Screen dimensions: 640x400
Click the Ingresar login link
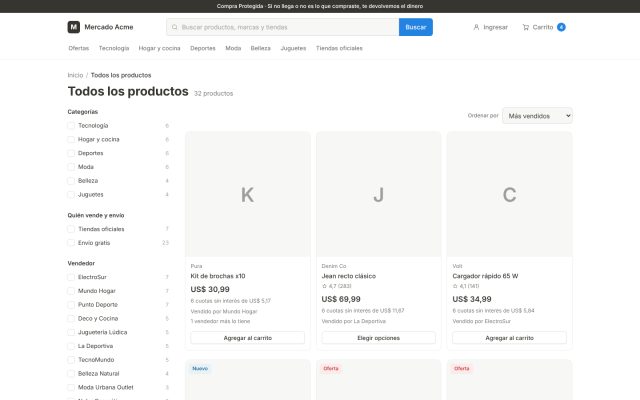point(490,27)
